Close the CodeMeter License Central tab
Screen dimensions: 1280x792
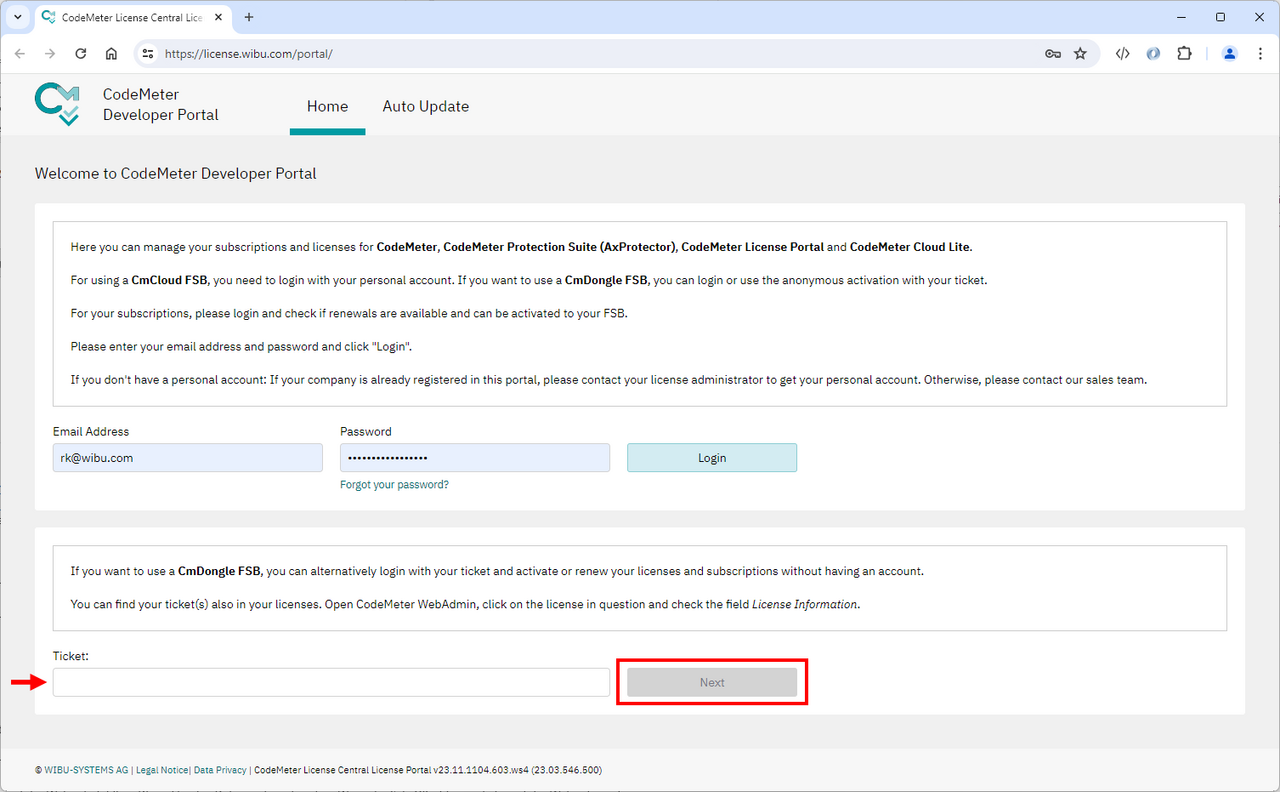click(x=219, y=17)
